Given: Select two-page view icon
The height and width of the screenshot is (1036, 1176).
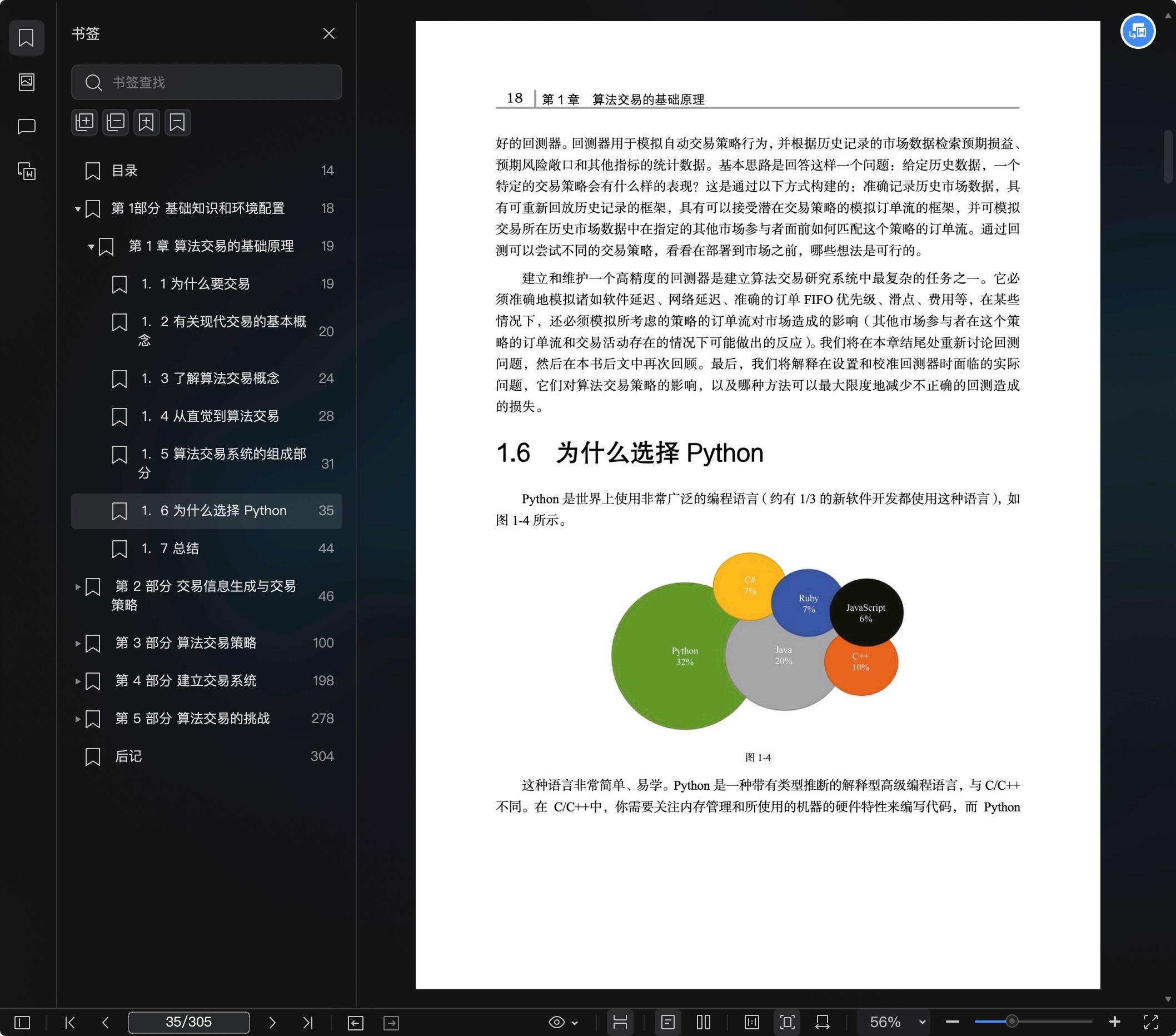Looking at the screenshot, I should (704, 1022).
